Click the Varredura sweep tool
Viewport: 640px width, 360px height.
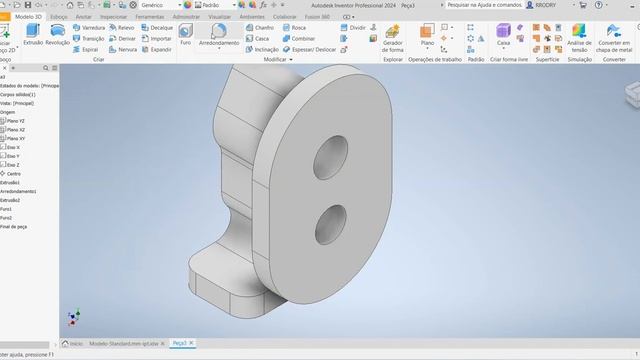[x=89, y=28]
